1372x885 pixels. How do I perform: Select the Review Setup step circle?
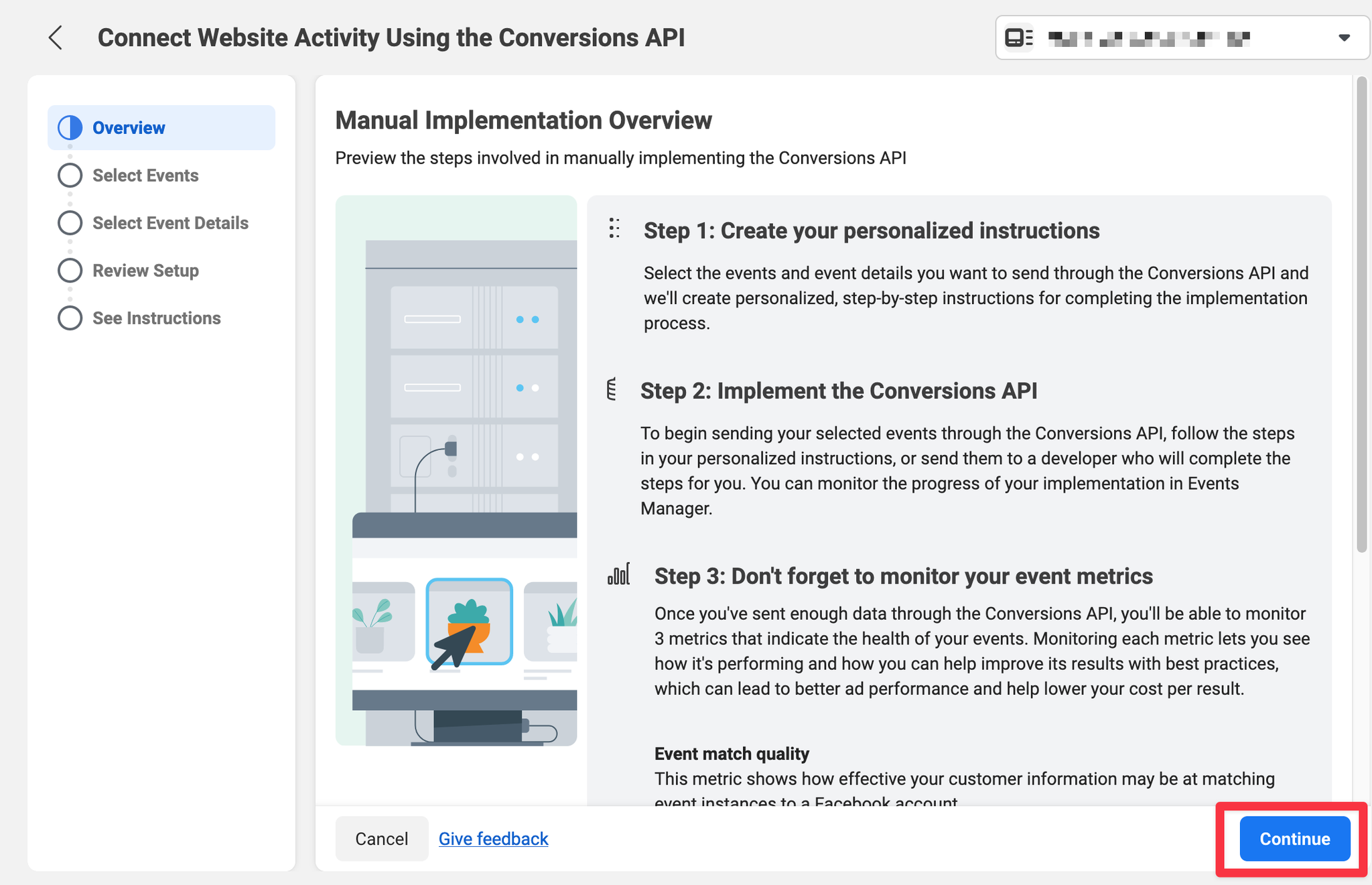[70, 270]
